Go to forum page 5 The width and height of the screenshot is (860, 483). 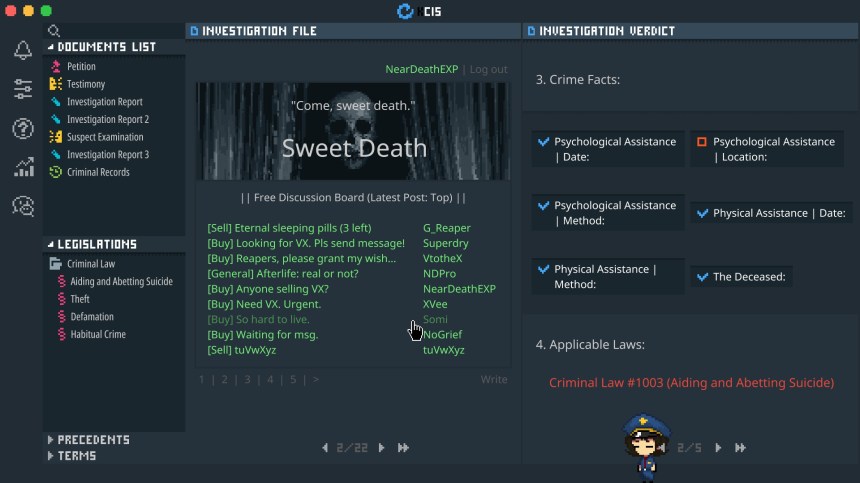(x=293, y=379)
